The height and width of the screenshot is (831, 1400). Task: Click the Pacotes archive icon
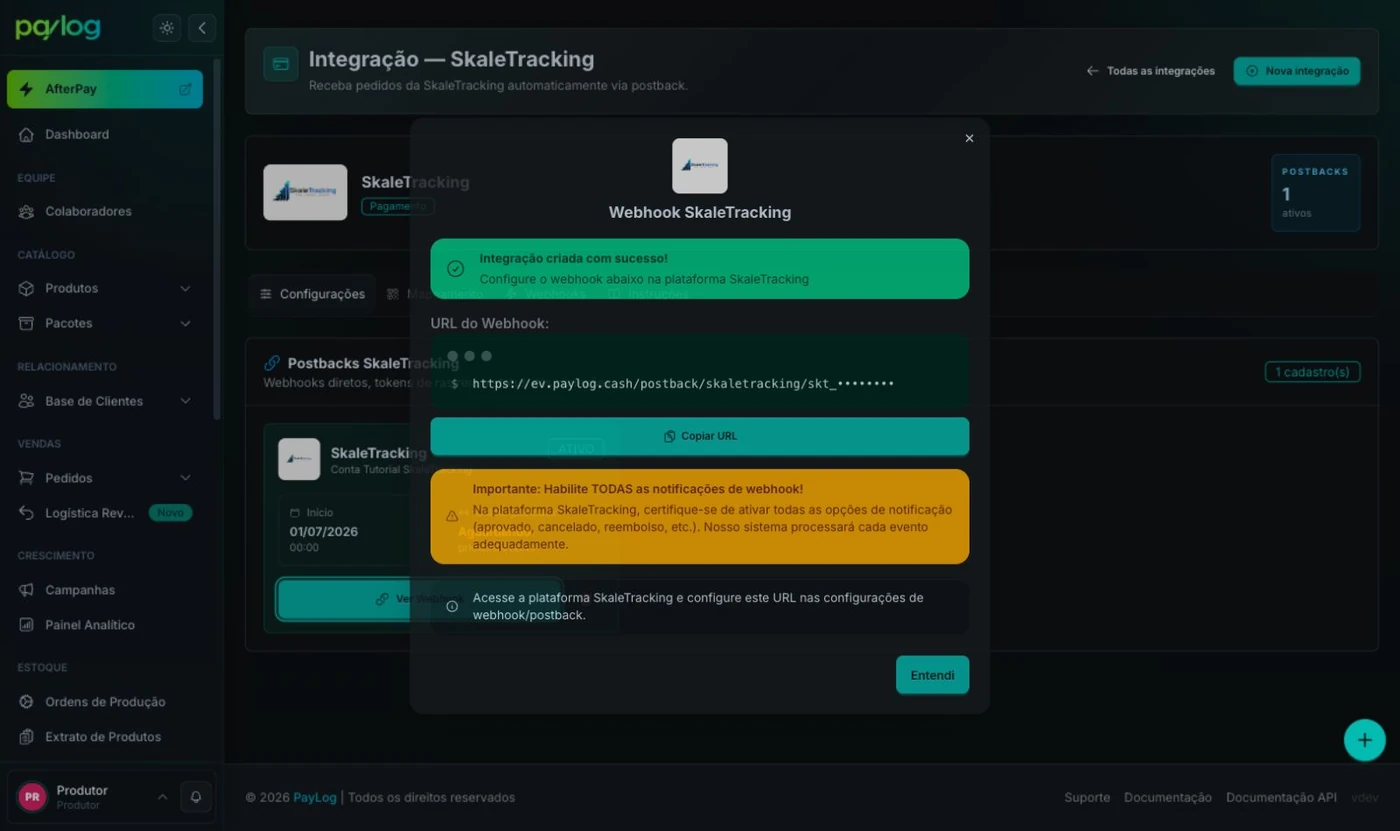point(27,323)
